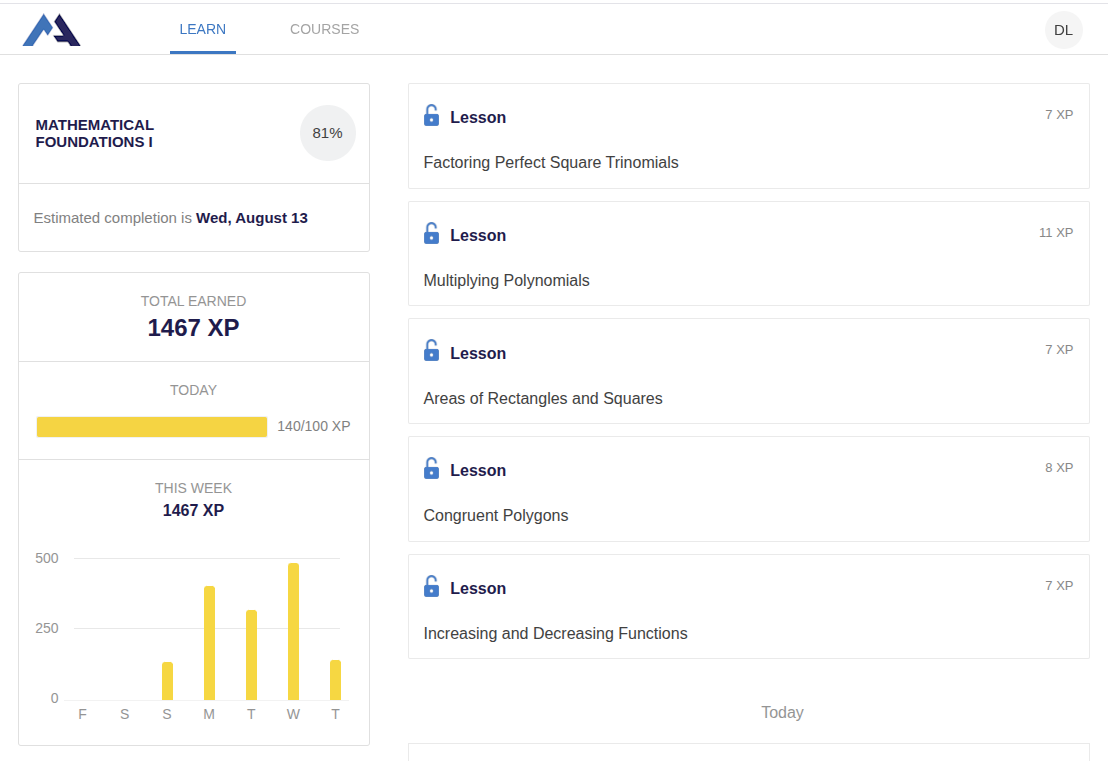Open the DL user avatar menu

[1063, 30]
